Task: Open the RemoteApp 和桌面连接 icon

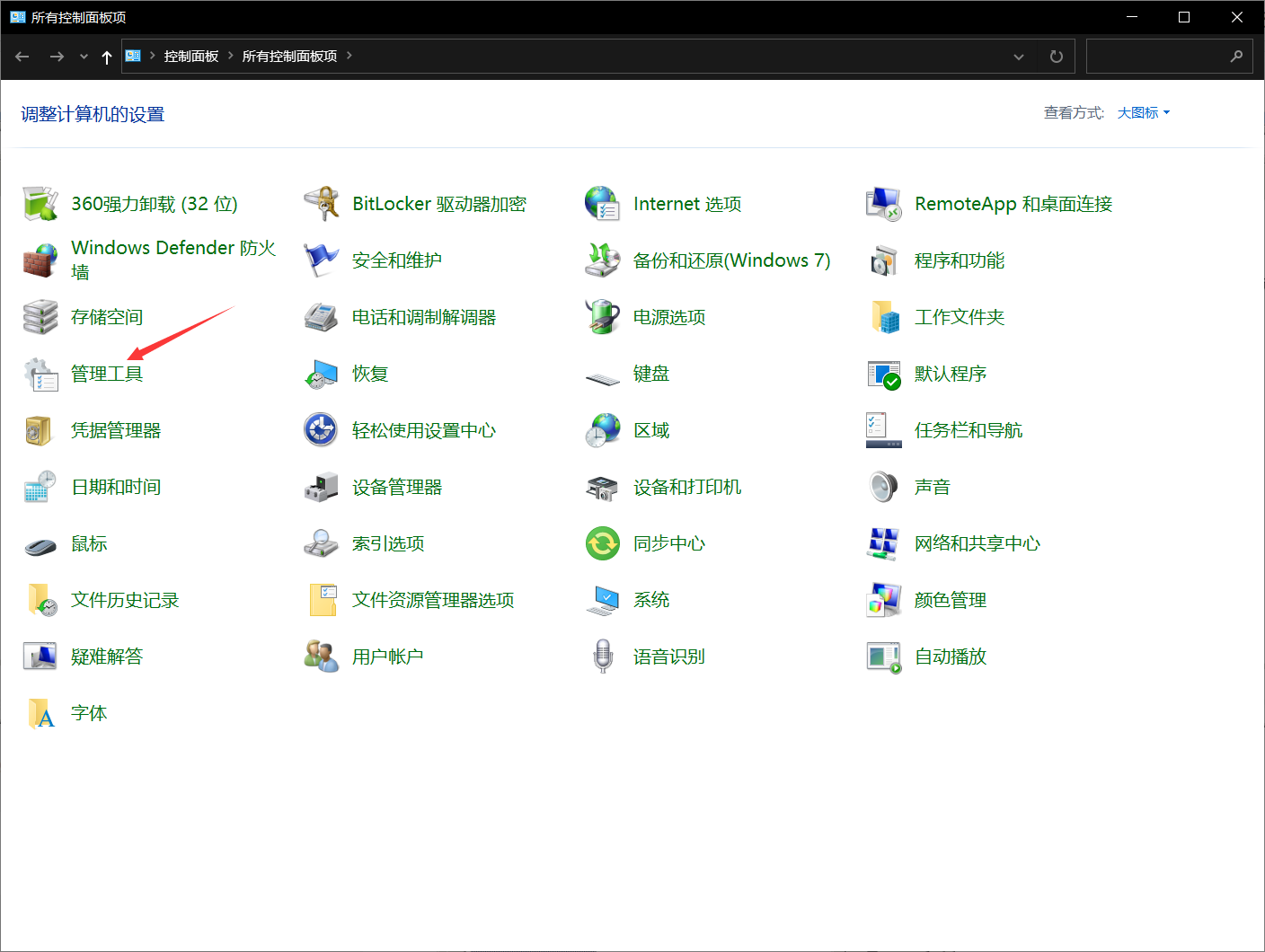Action: 884,204
